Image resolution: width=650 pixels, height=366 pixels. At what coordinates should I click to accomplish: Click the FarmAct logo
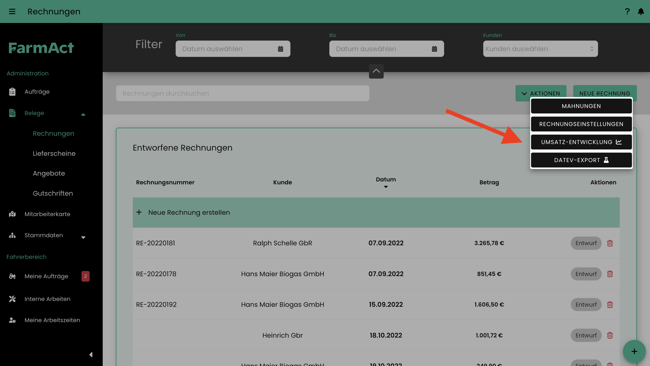41,48
